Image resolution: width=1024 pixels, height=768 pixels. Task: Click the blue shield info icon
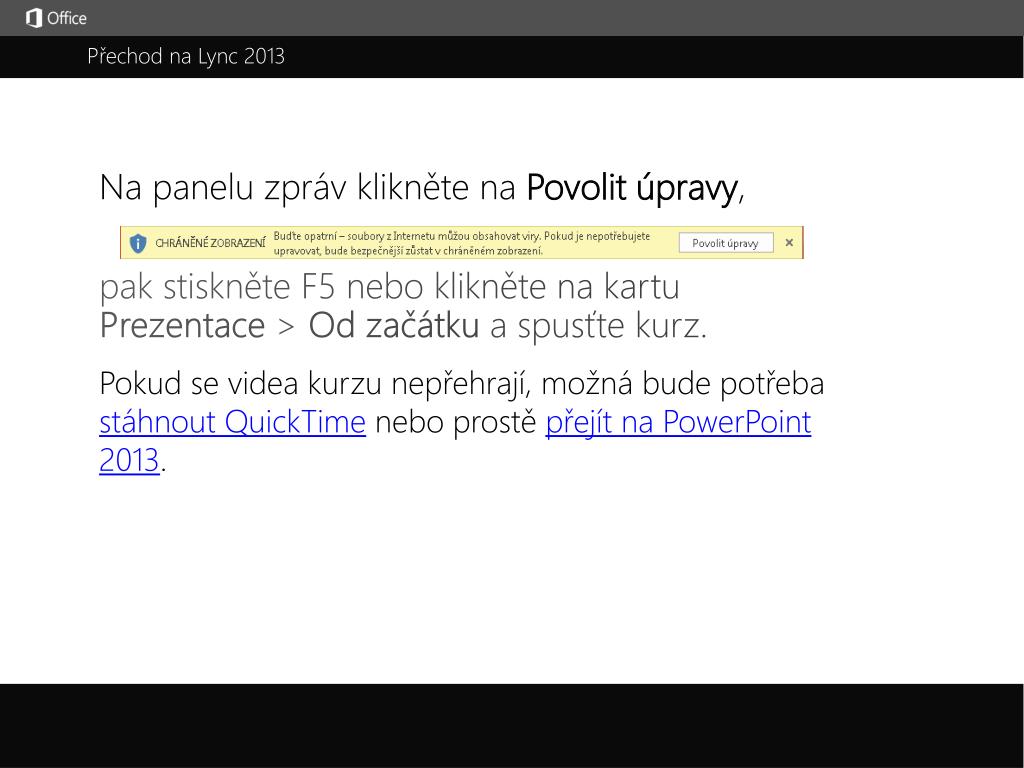click(x=138, y=244)
